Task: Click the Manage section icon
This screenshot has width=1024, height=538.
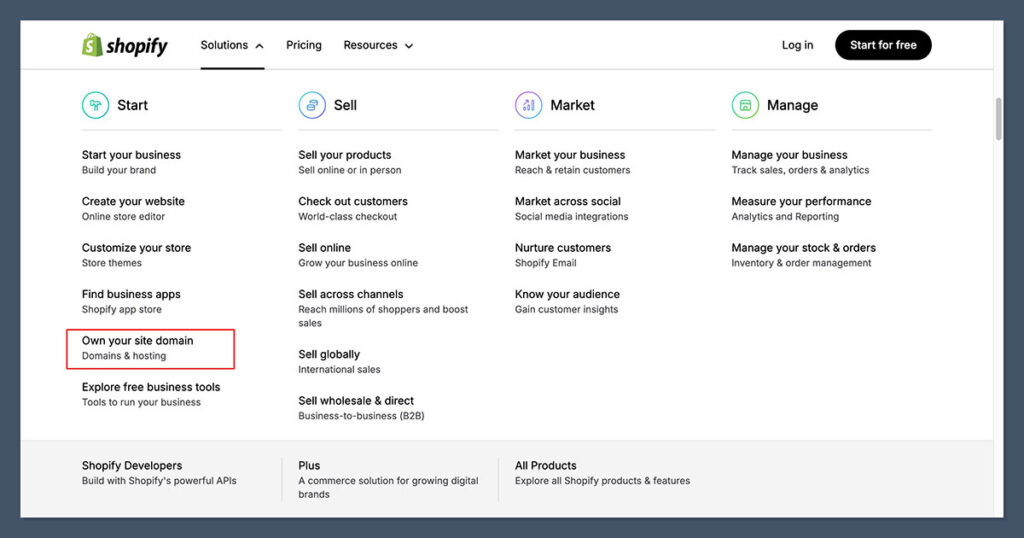Action: click(744, 105)
